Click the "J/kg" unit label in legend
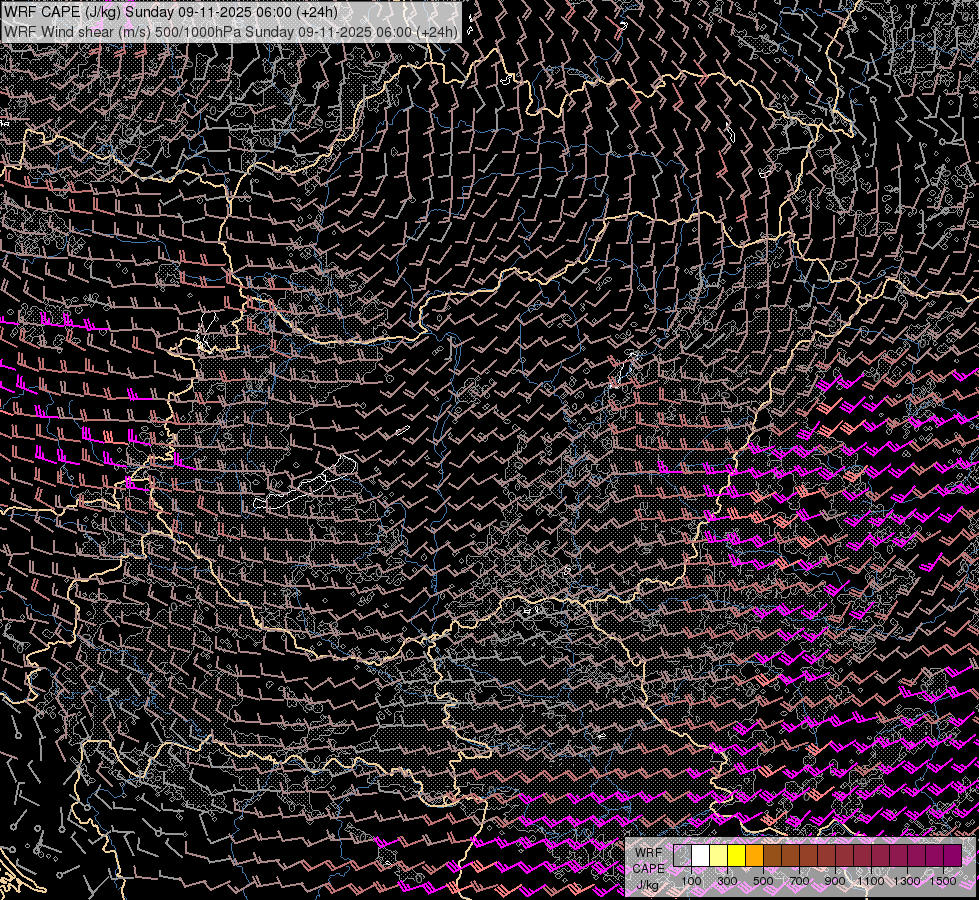Screen dimensions: 979x900 648,885
